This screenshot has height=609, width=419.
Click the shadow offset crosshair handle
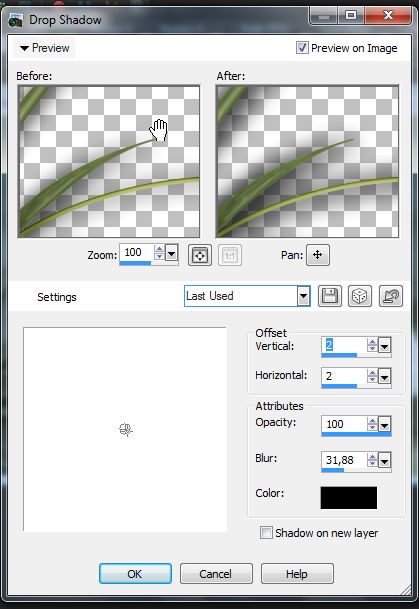click(125, 430)
